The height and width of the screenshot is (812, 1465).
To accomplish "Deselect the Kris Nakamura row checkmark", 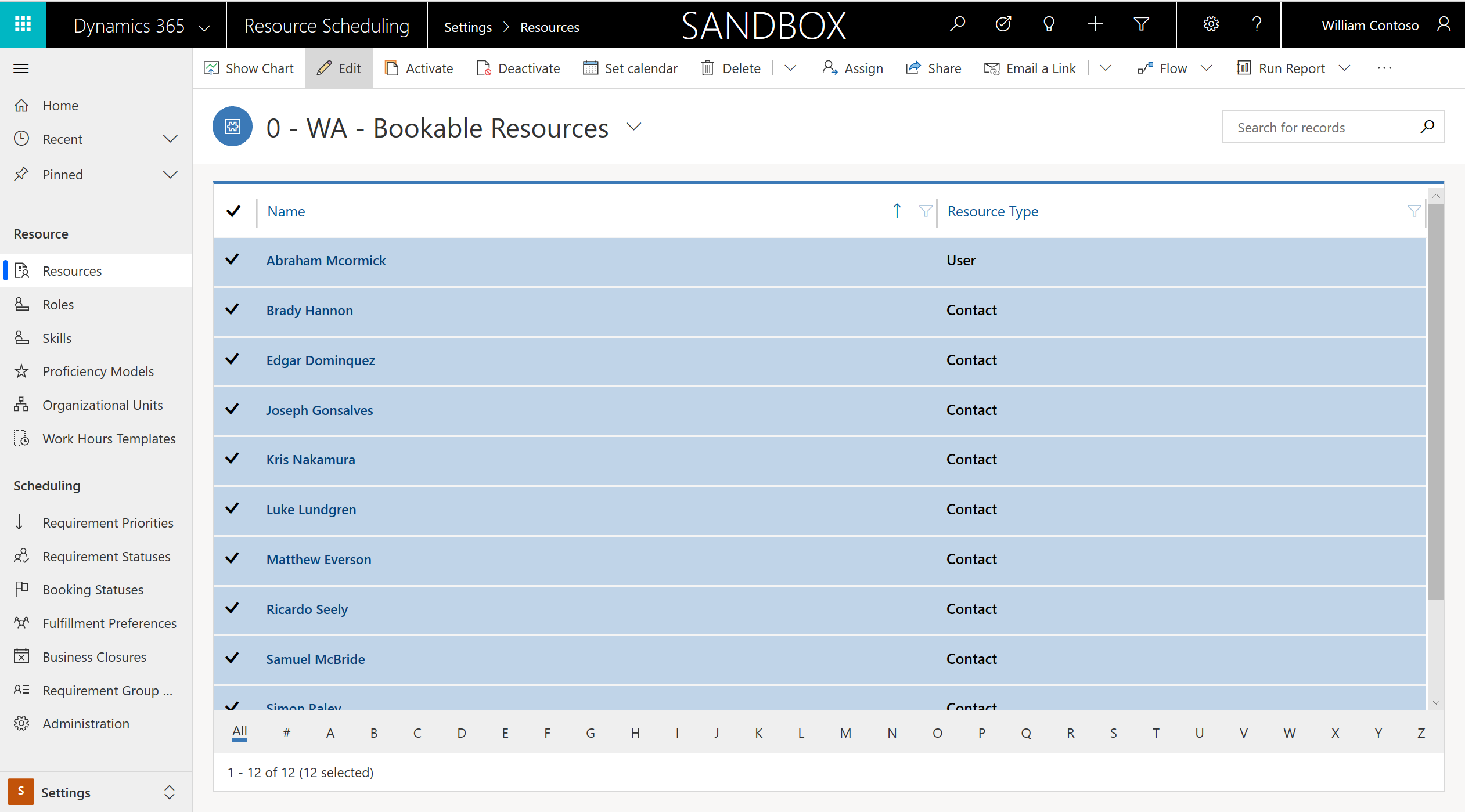I will point(232,459).
